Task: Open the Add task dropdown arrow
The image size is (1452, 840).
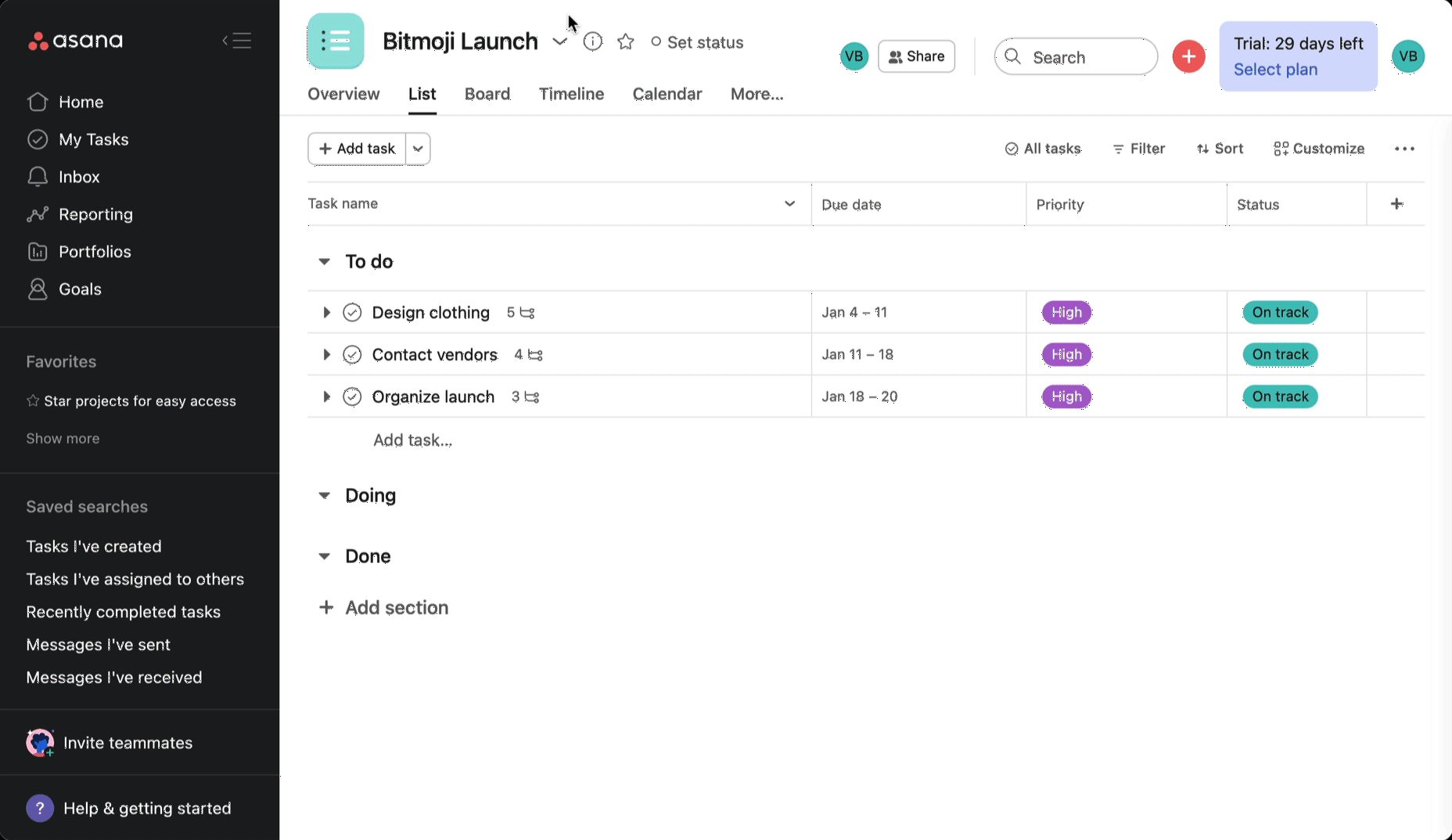Action: tap(418, 149)
